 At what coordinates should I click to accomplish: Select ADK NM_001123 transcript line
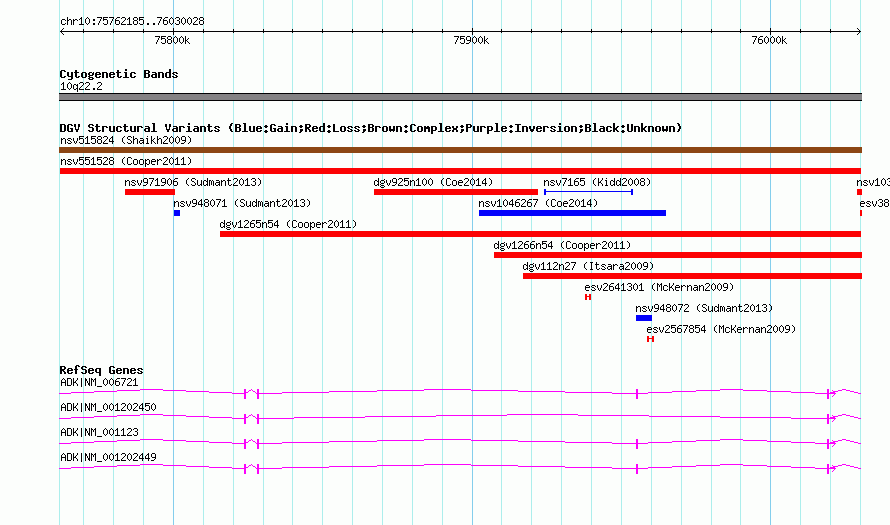460,443
